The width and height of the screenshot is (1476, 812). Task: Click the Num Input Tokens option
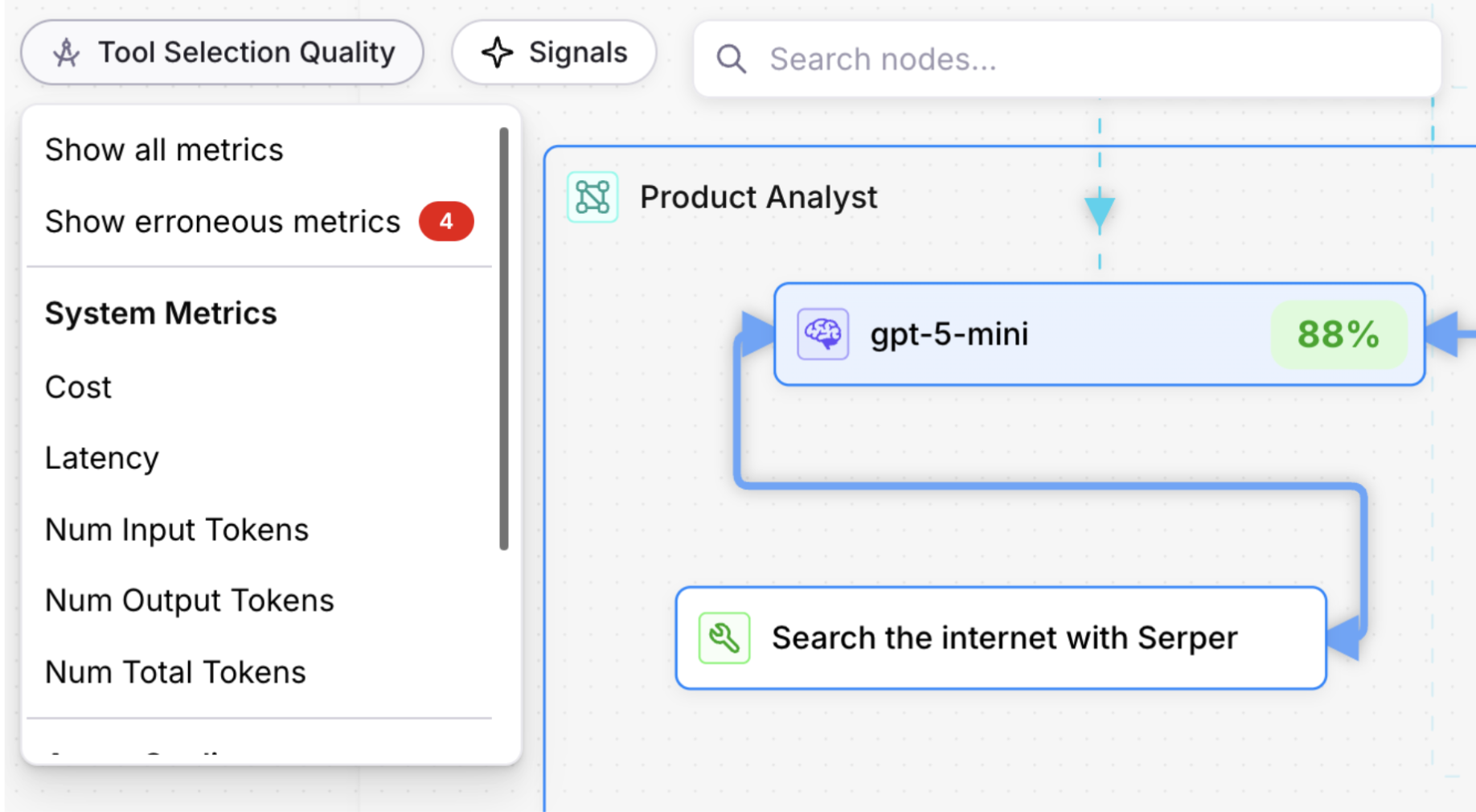point(176,528)
